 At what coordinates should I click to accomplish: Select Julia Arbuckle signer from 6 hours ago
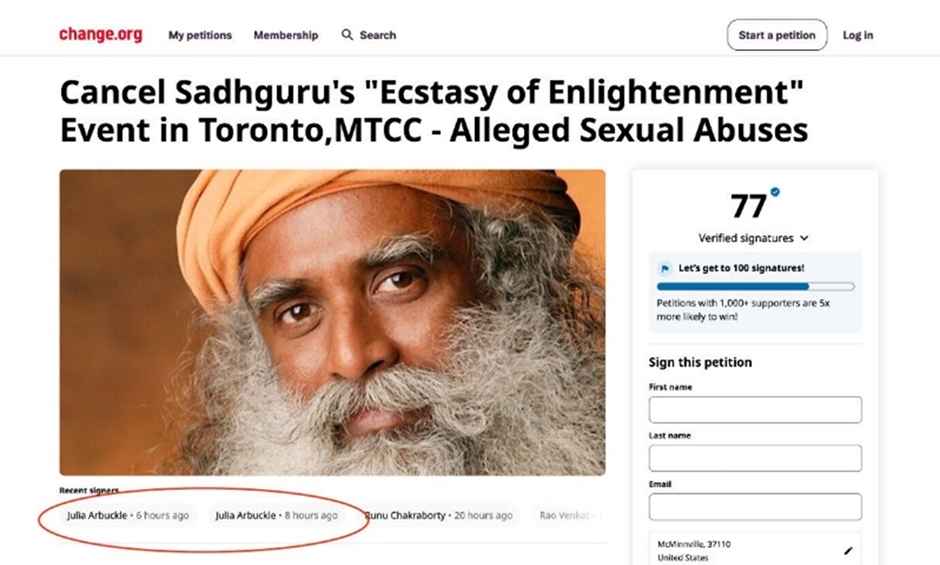128,515
